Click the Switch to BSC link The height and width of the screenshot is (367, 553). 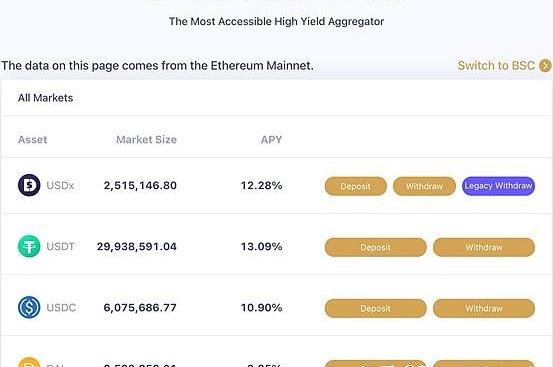pos(496,66)
